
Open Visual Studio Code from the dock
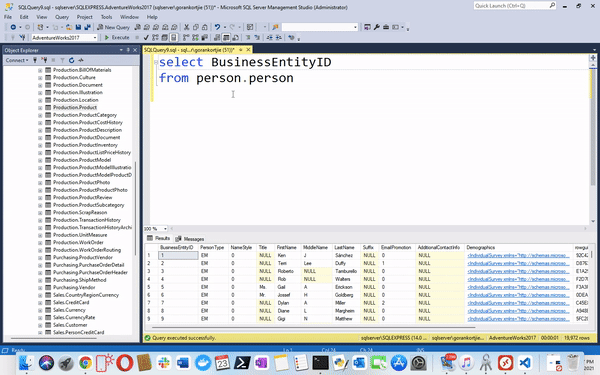[x=525, y=362]
